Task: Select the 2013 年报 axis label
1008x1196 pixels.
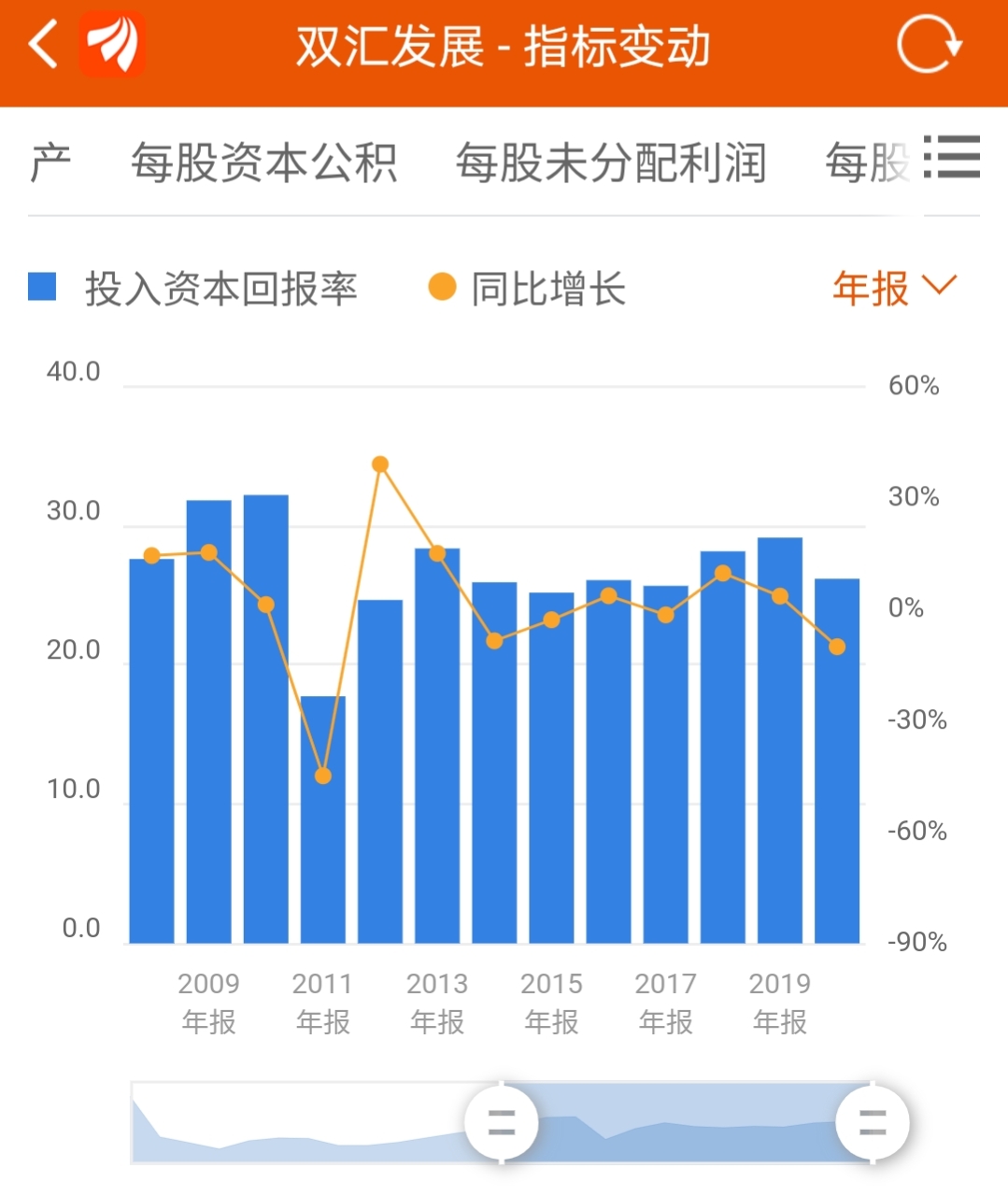Action: click(x=436, y=1002)
